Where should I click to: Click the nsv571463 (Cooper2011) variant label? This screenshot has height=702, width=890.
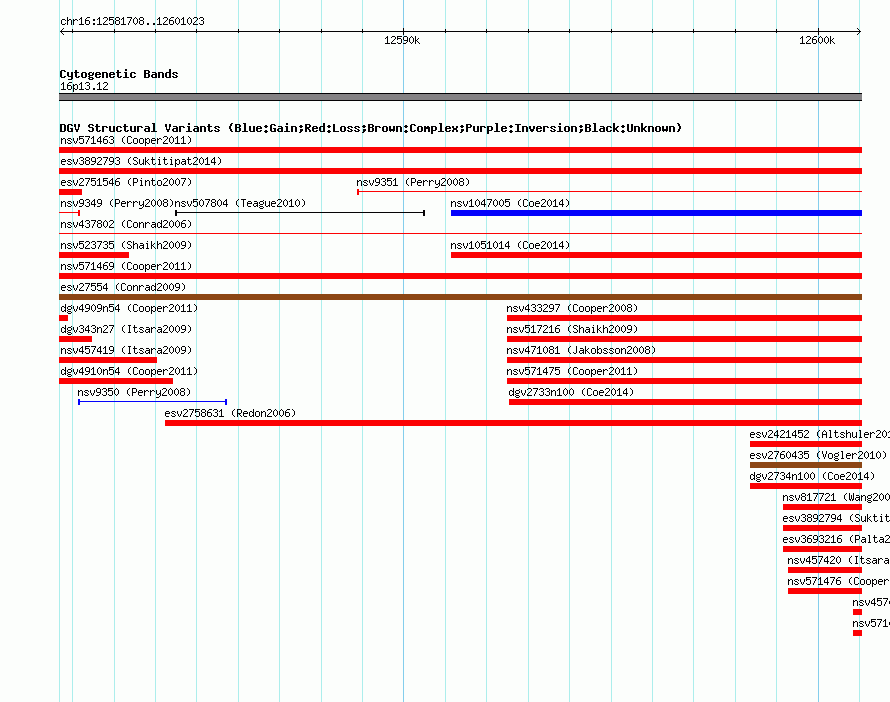[126, 140]
